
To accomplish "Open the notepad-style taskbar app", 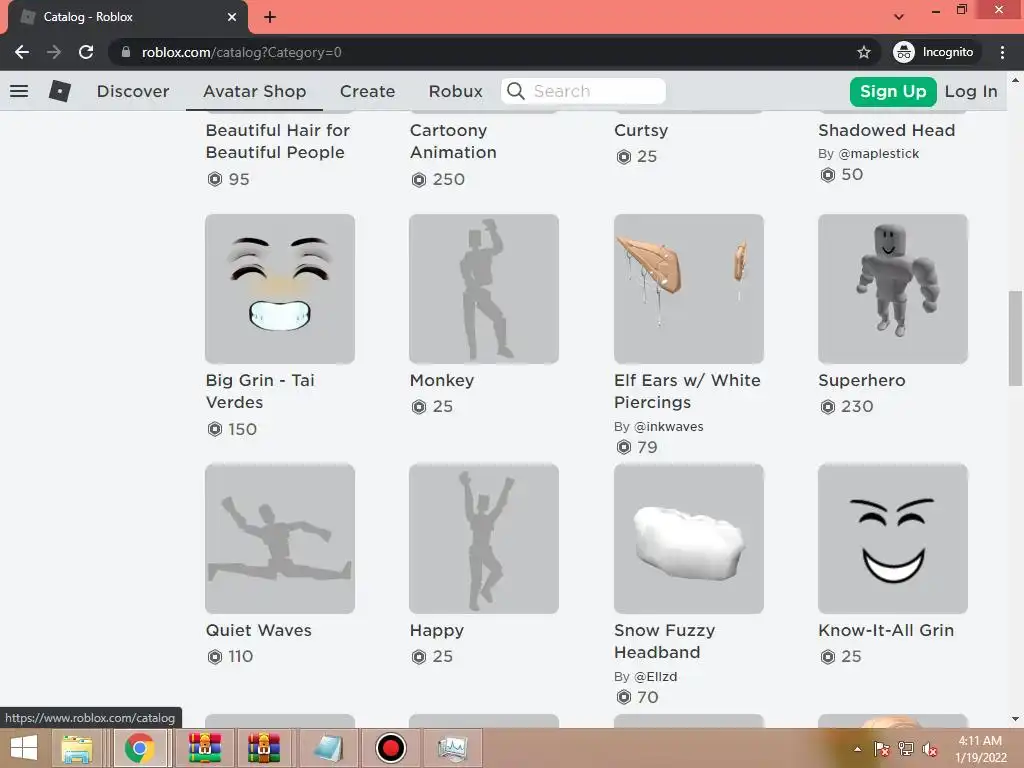I will tap(329, 748).
